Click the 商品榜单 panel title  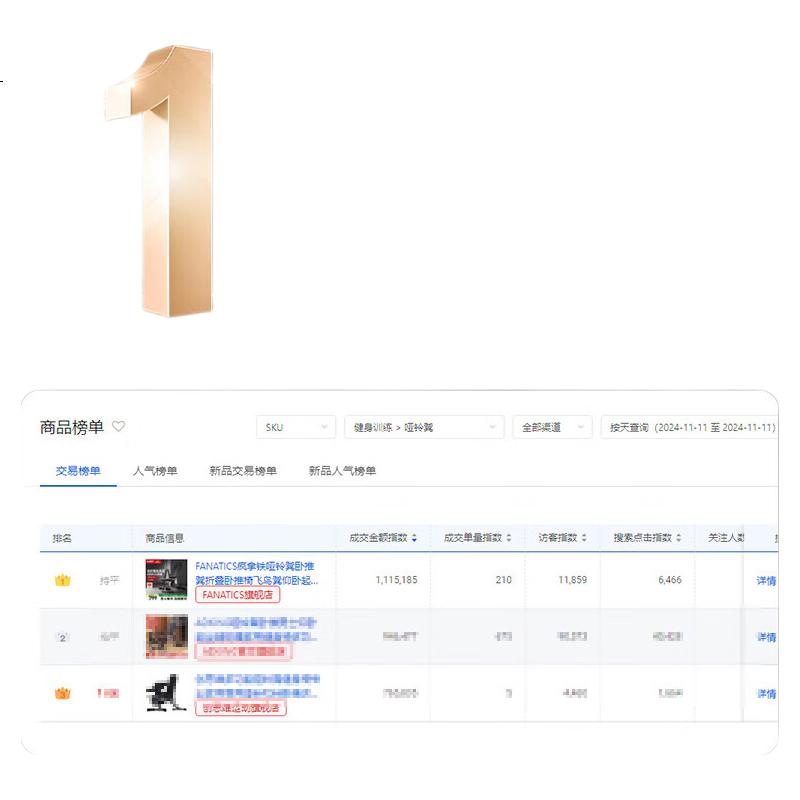click(72, 427)
